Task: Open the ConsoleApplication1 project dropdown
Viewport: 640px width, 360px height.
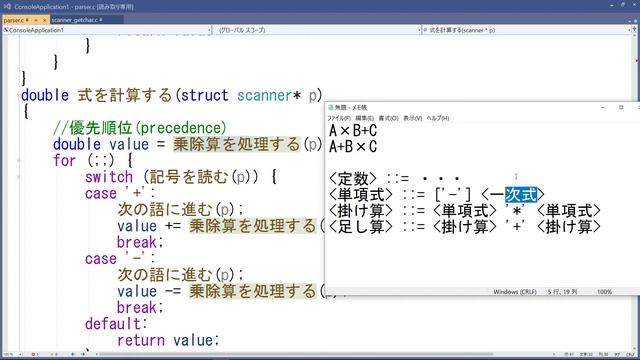Action: click(107, 30)
